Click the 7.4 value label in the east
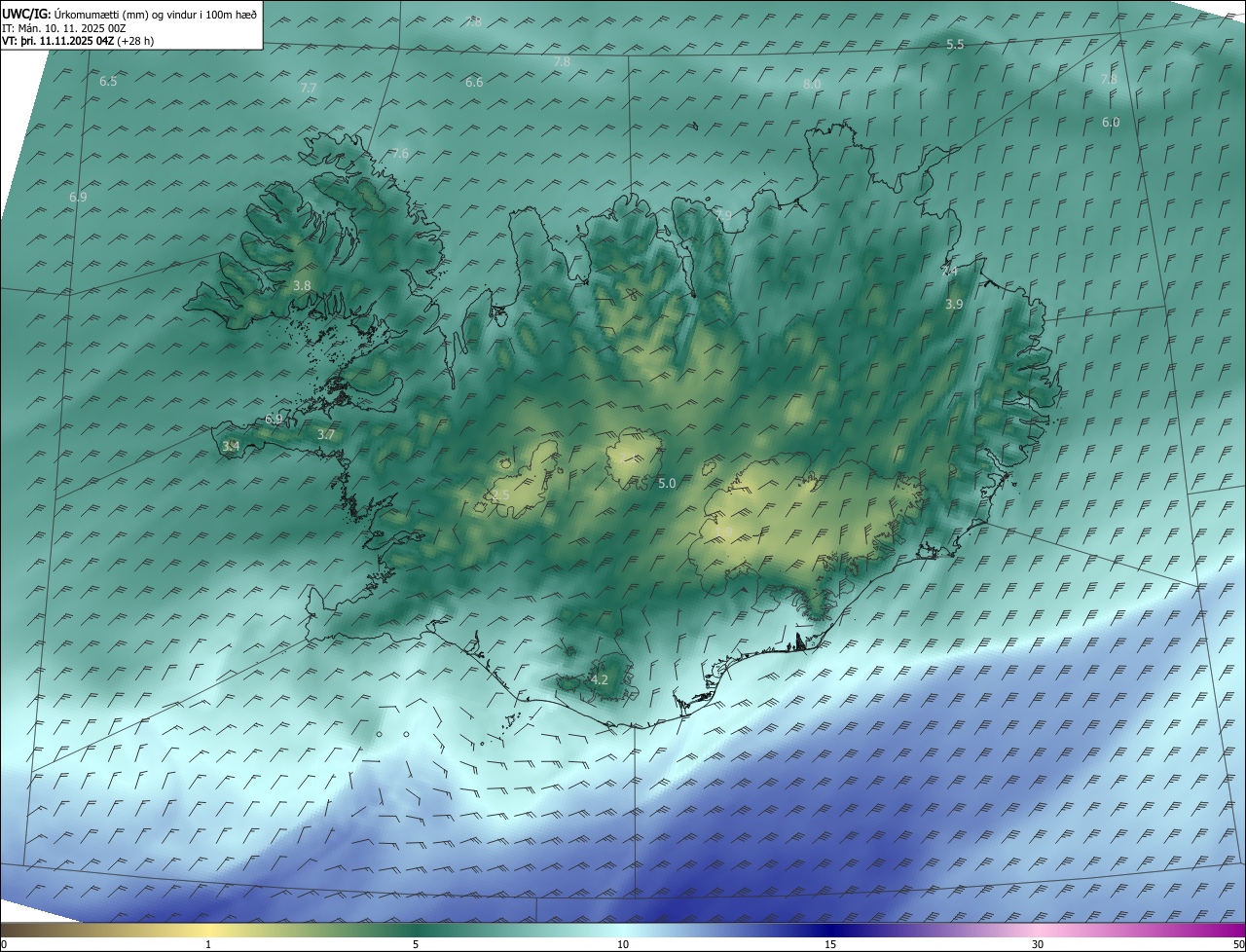 949,272
